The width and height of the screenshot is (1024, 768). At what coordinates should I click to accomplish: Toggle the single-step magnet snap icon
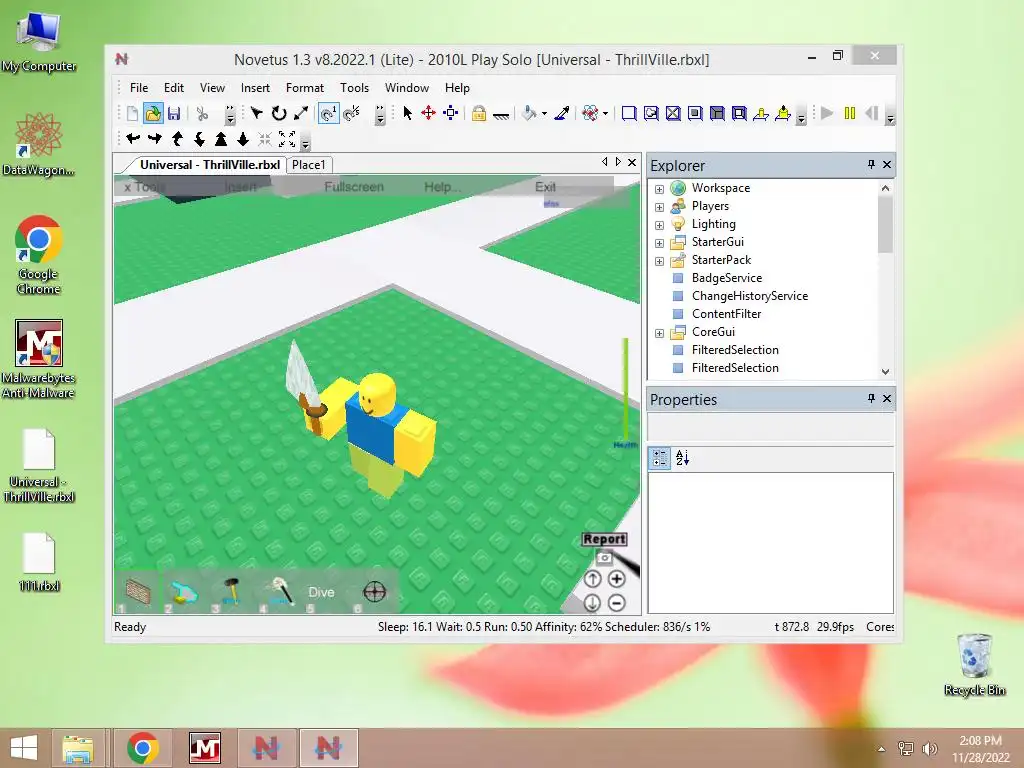(328, 114)
